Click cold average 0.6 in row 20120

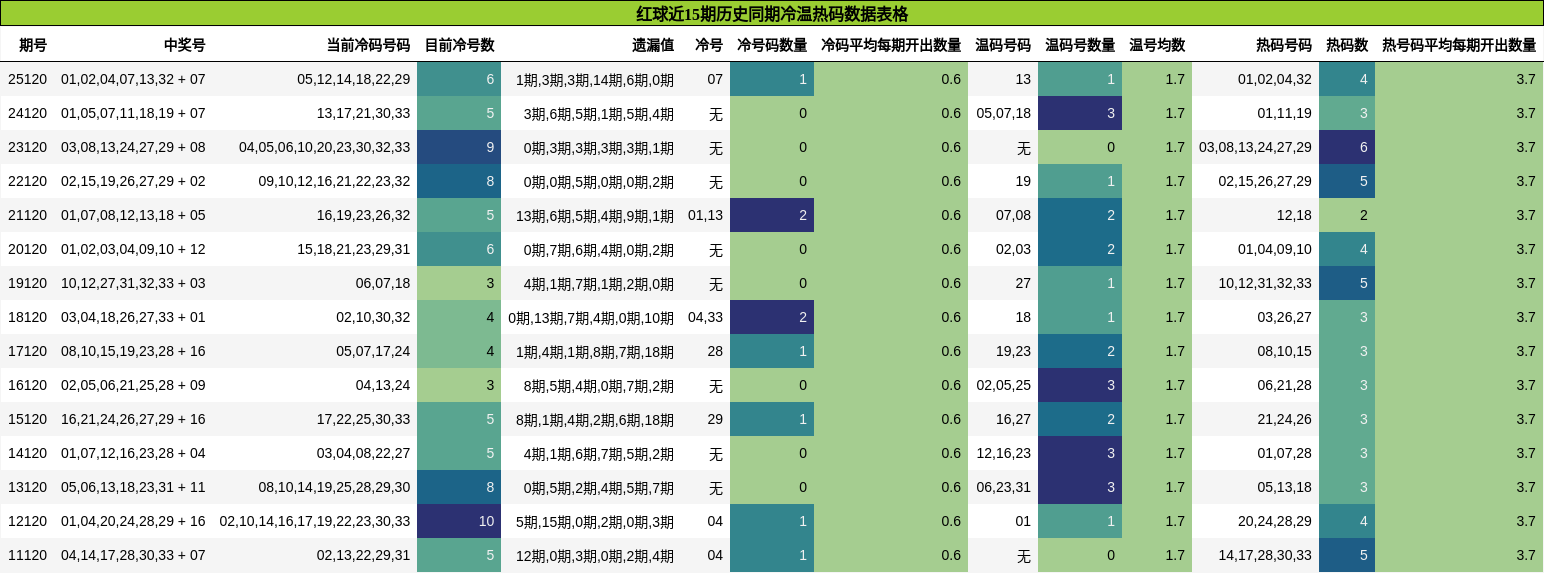pos(891,249)
